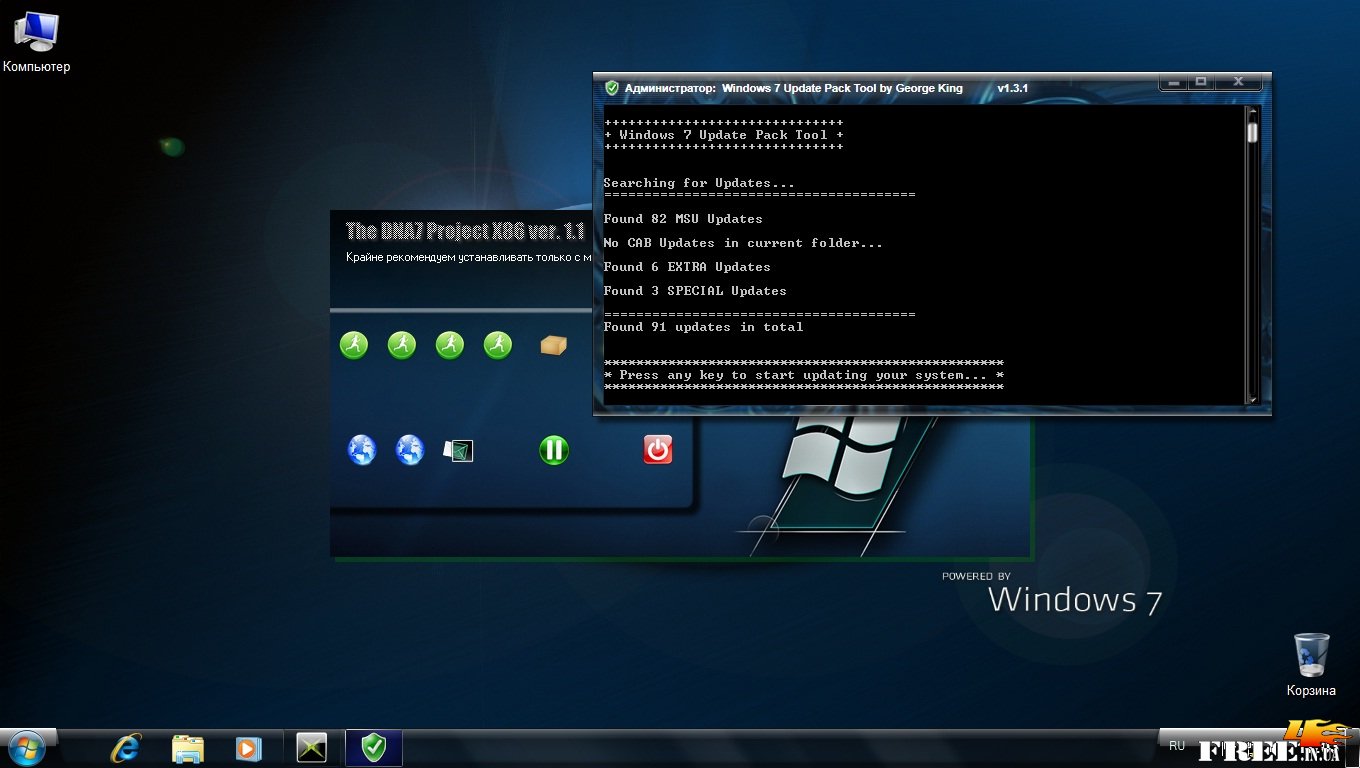Open Windows Media Player from the taskbar
Viewport: 1360px width, 768px height.
[x=247, y=748]
